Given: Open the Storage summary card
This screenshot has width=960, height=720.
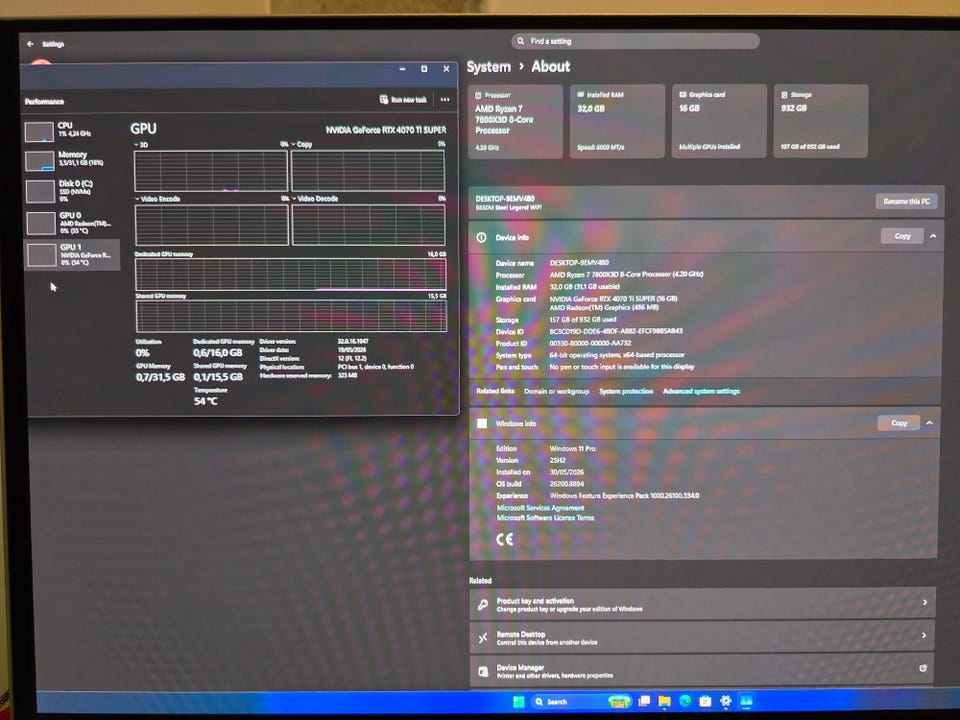Looking at the screenshot, I should click(820, 121).
